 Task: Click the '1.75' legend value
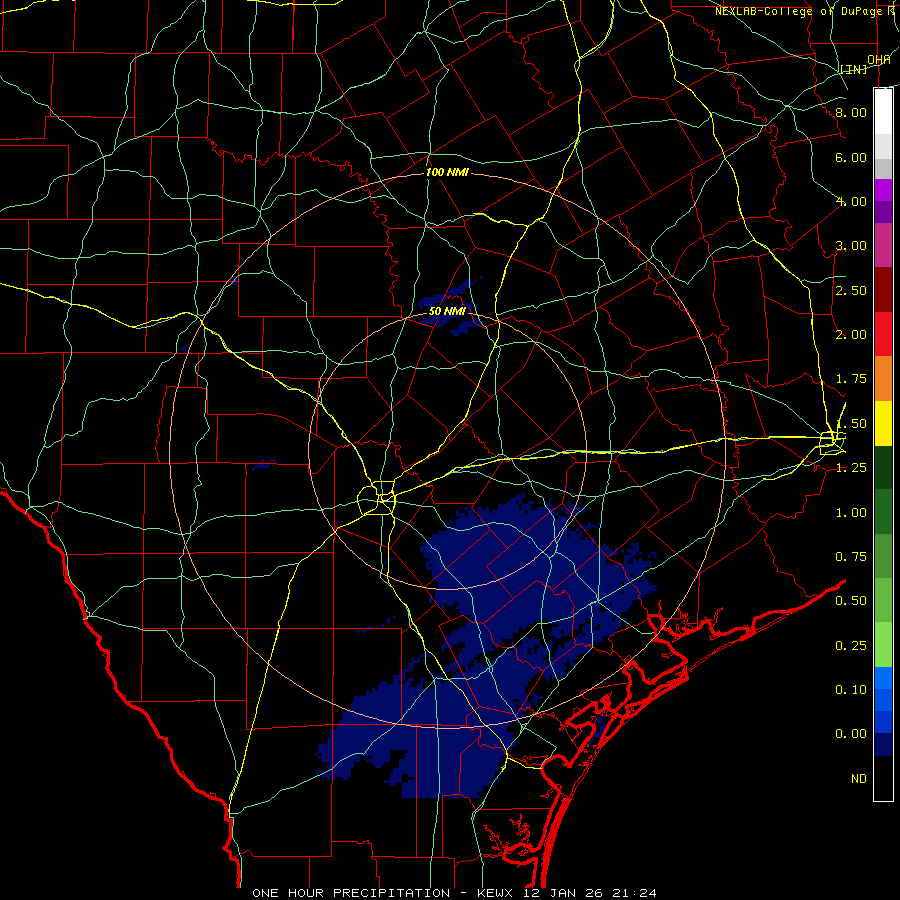(851, 379)
